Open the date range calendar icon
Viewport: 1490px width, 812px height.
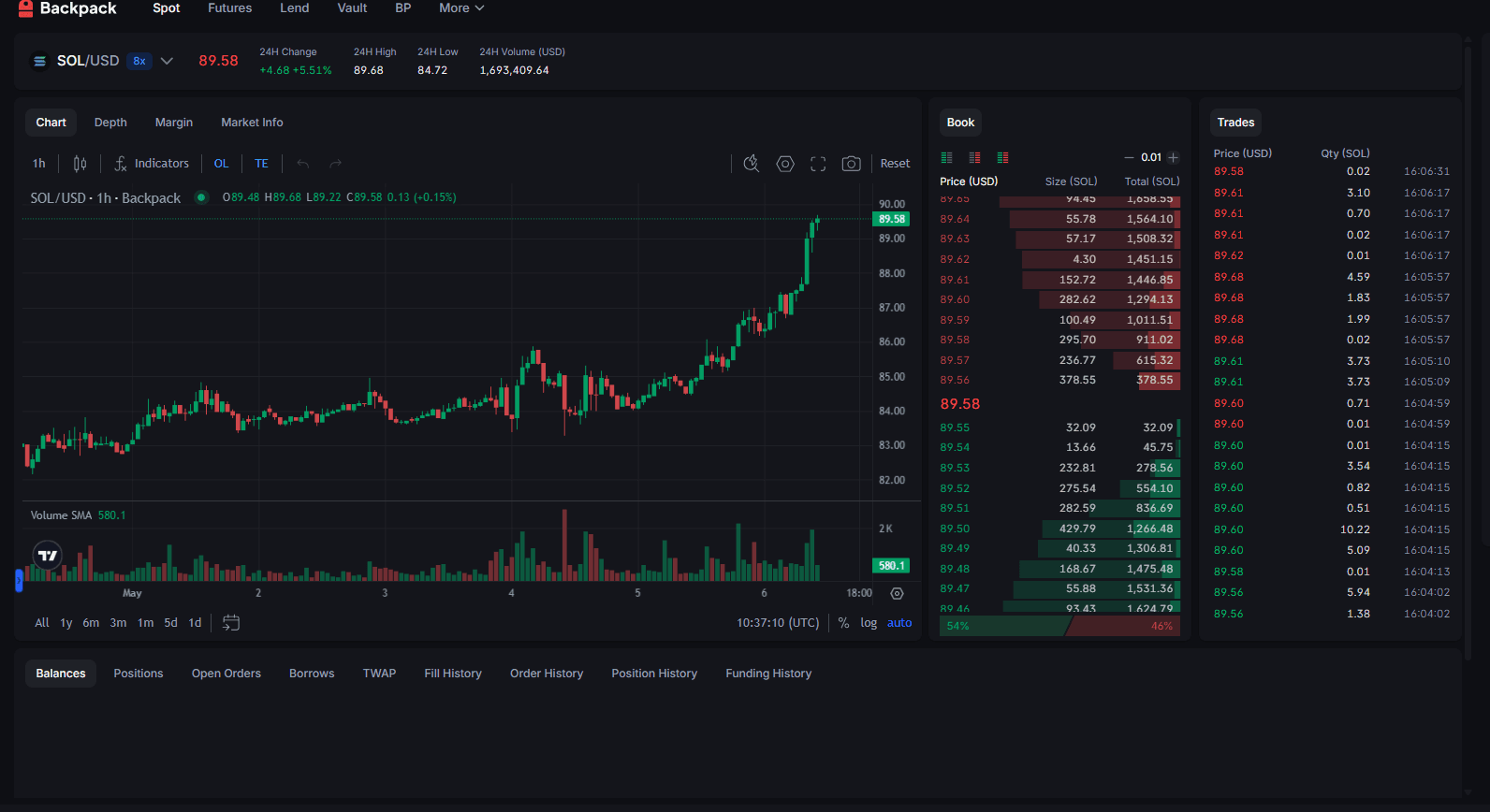point(231,623)
